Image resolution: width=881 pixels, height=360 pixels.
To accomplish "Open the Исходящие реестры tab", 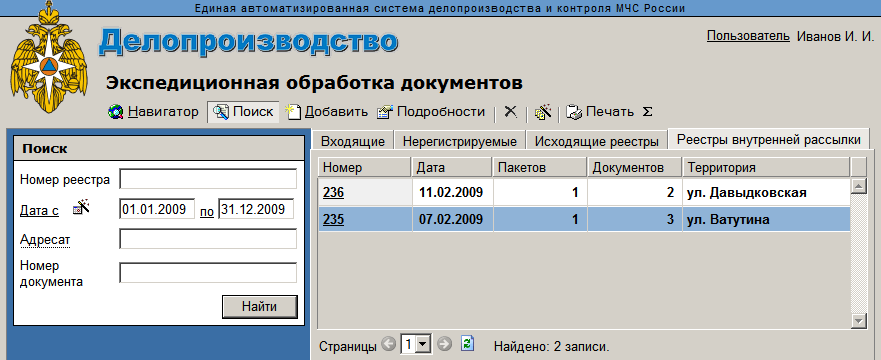I will (597, 141).
